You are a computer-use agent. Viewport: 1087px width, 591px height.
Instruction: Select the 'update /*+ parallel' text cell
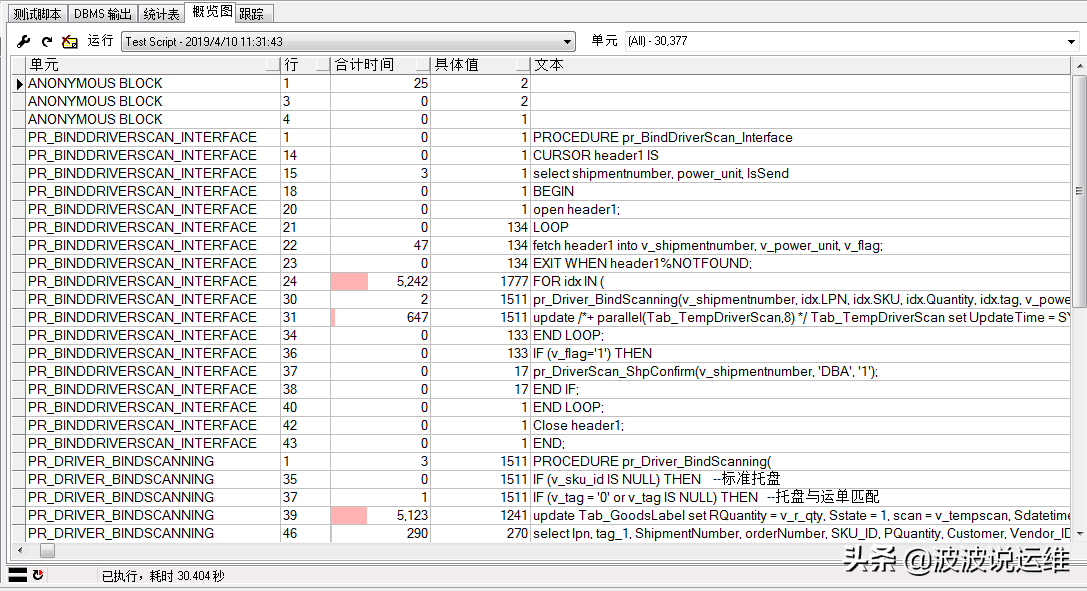tap(801, 317)
